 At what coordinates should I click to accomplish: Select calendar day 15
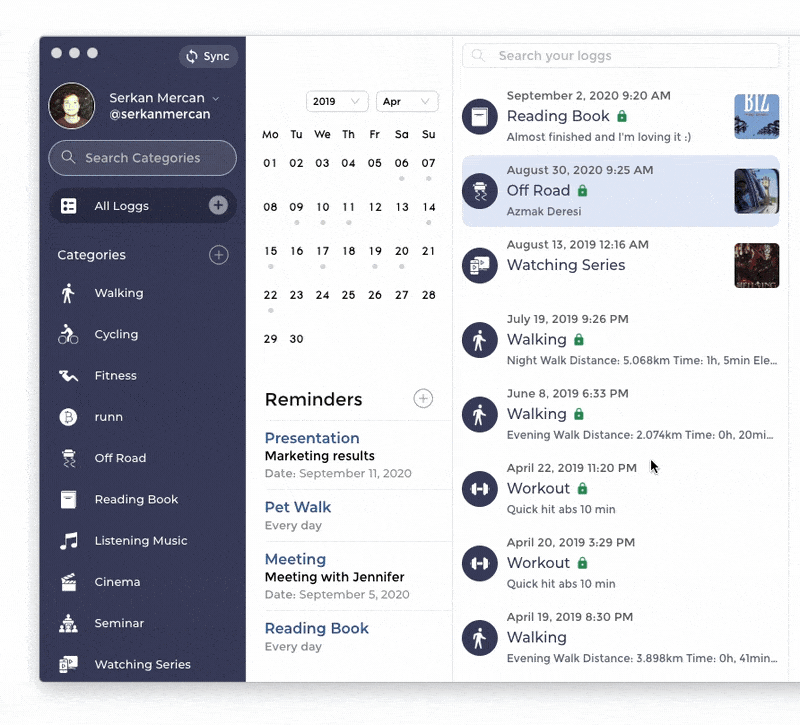tap(270, 251)
